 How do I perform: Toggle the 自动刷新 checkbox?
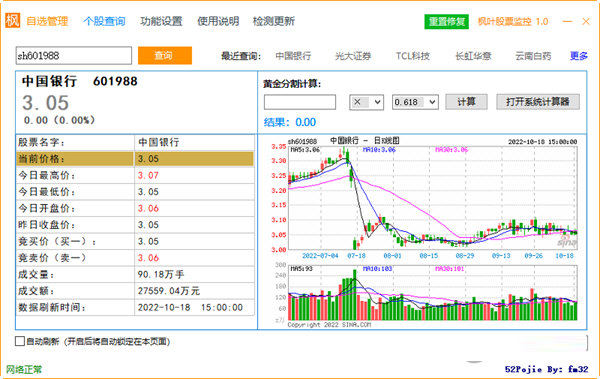pos(20,341)
